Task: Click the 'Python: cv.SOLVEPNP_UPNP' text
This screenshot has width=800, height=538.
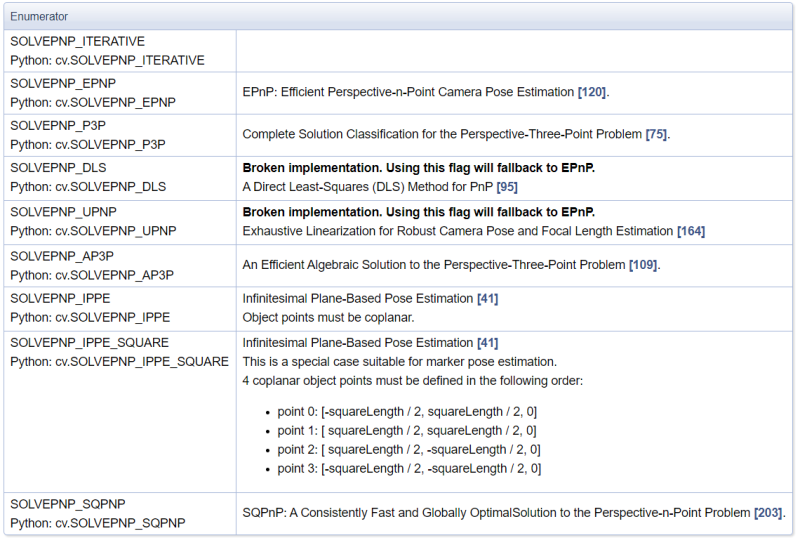Action: point(92,231)
